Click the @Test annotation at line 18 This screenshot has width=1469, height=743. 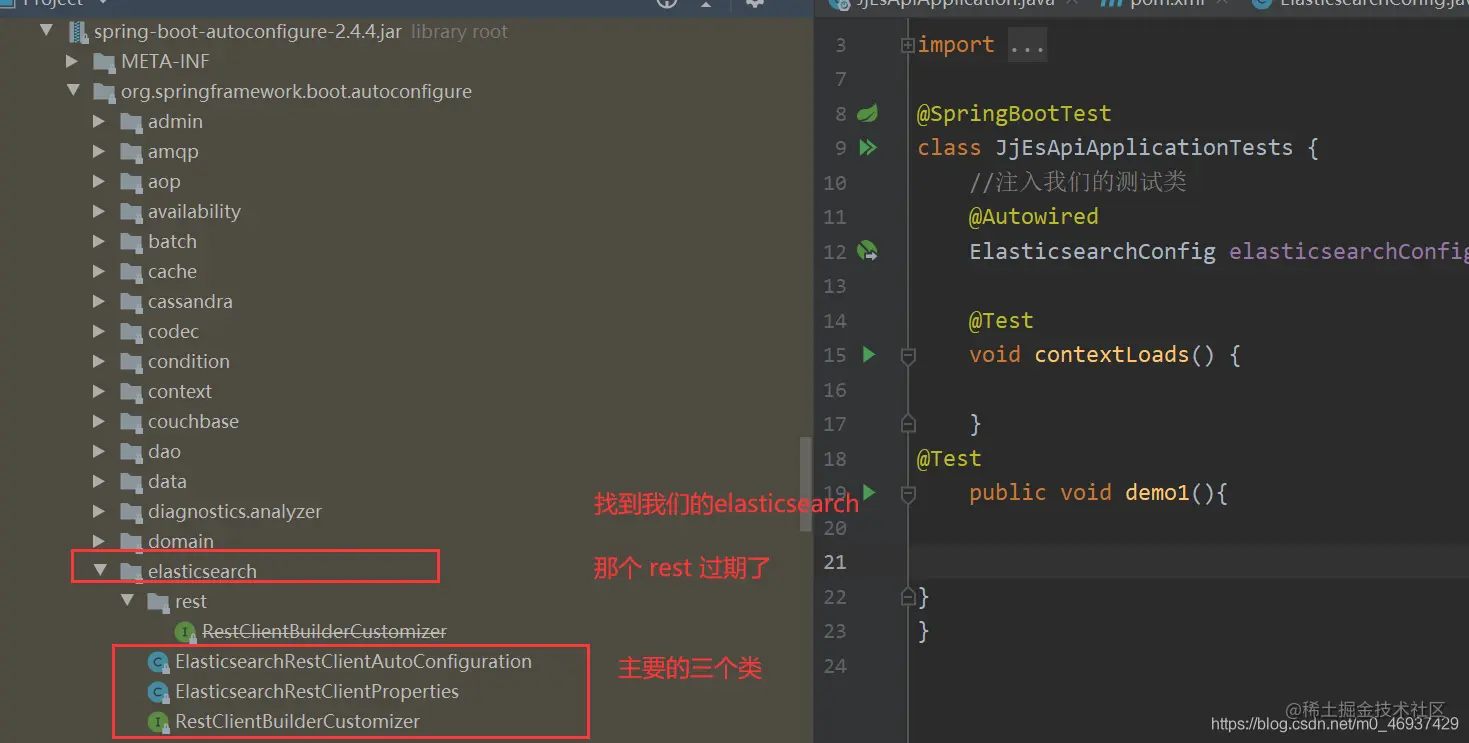tap(949, 458)
